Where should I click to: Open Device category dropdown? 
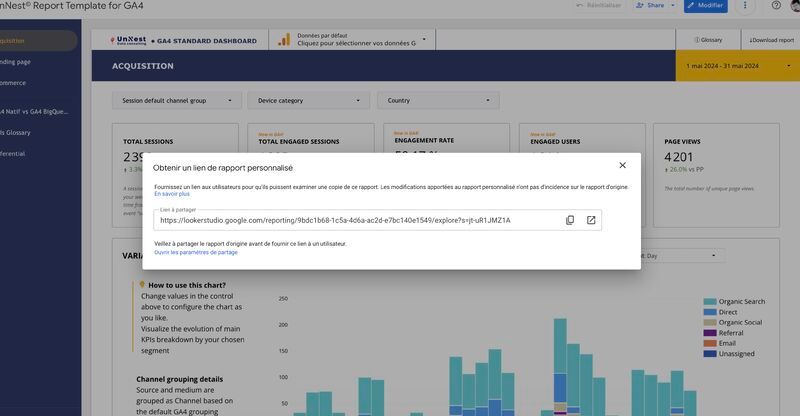(308, 101)
